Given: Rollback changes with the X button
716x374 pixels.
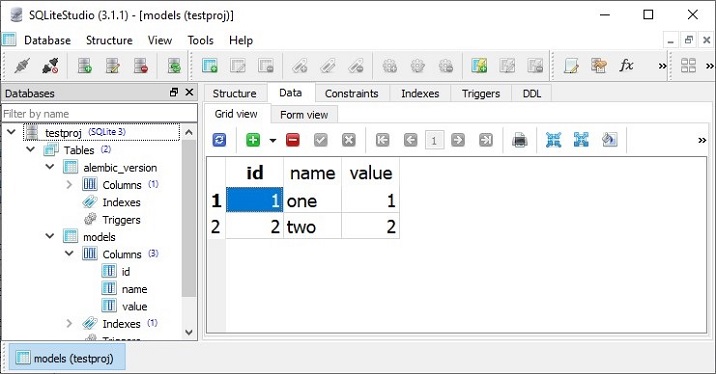Looking at the screenshot, I should (x=349, y=140).
